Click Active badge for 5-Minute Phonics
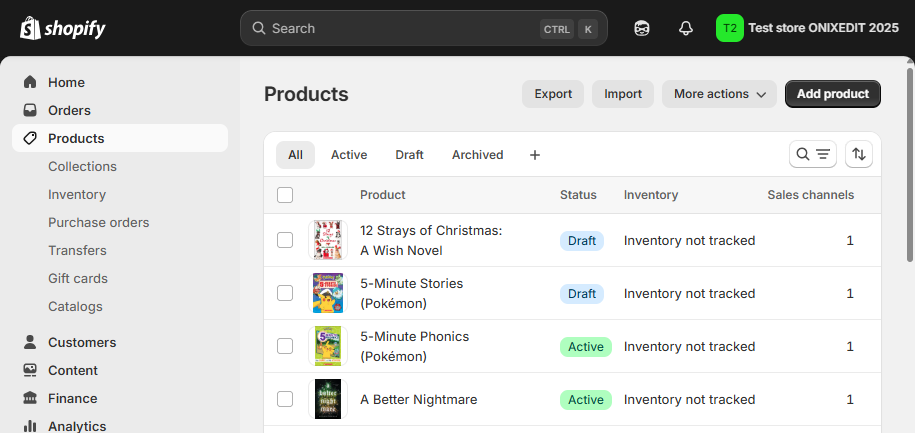 (586, 347)
